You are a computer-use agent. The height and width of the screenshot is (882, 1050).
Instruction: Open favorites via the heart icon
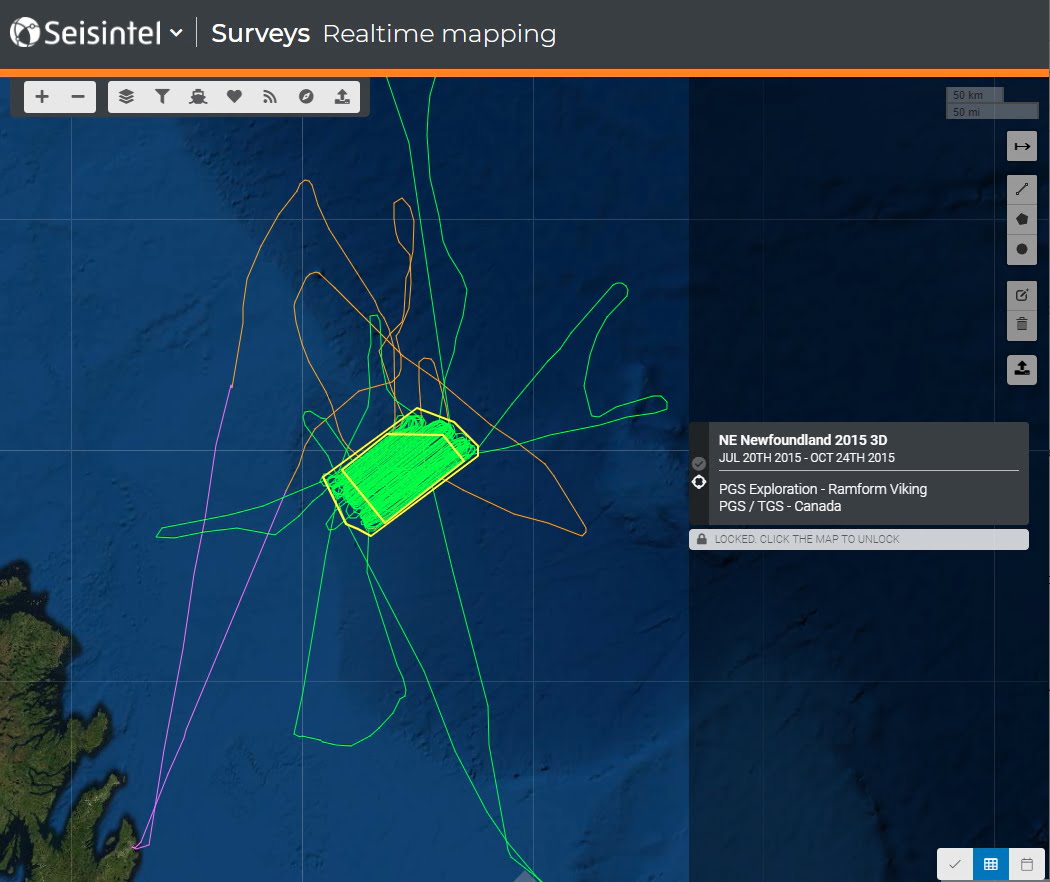click(x=233, y=96)
